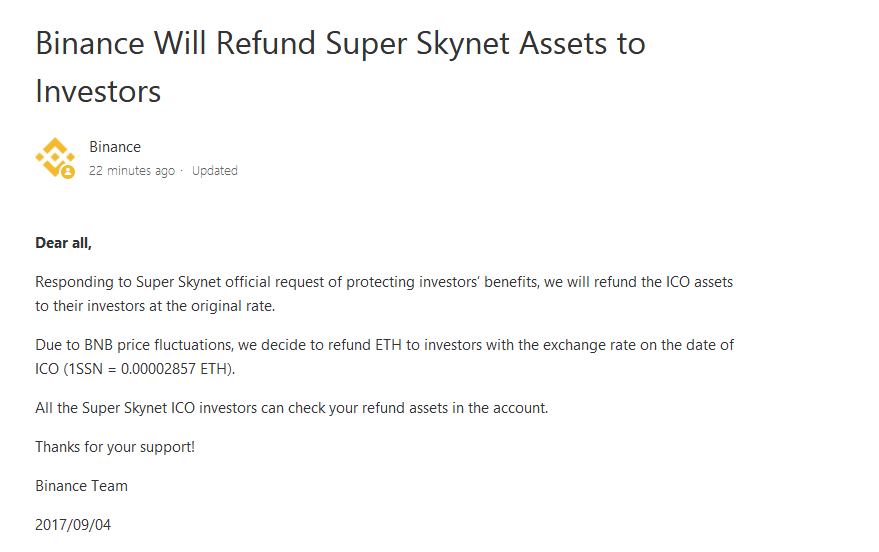Click the "Dear all," greeting
This screenshot has width=879, height=552.
point(63,243)
